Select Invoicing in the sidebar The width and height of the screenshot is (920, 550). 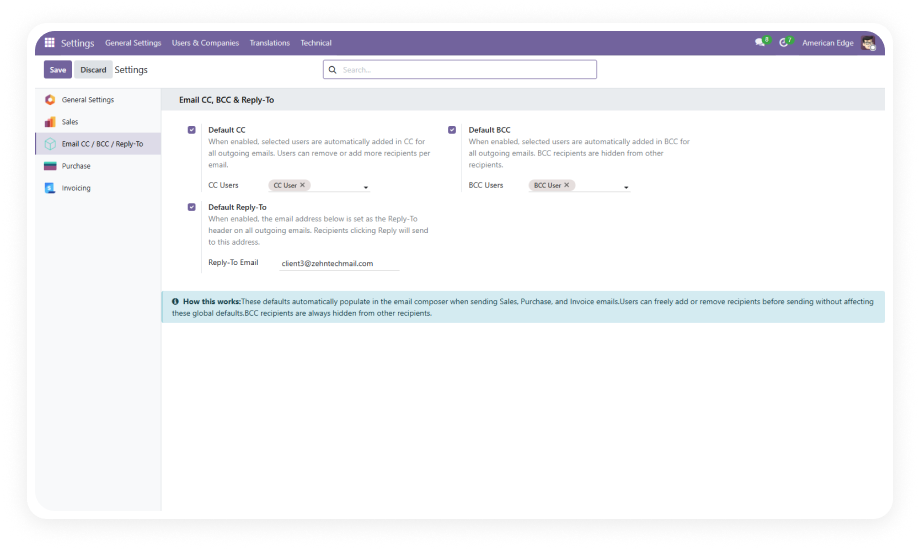98,188
